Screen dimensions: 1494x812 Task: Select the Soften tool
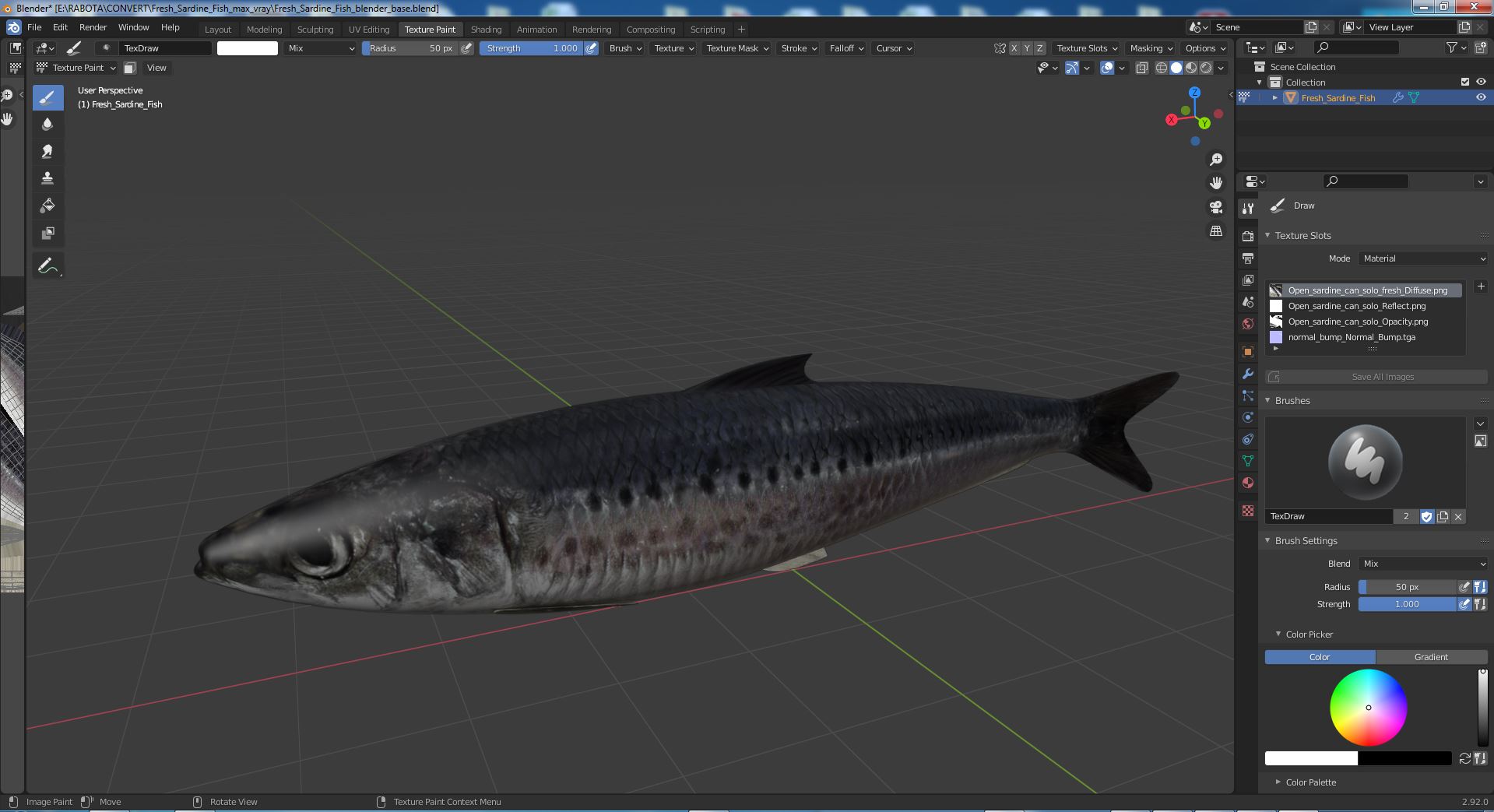[x=47, y=125]
